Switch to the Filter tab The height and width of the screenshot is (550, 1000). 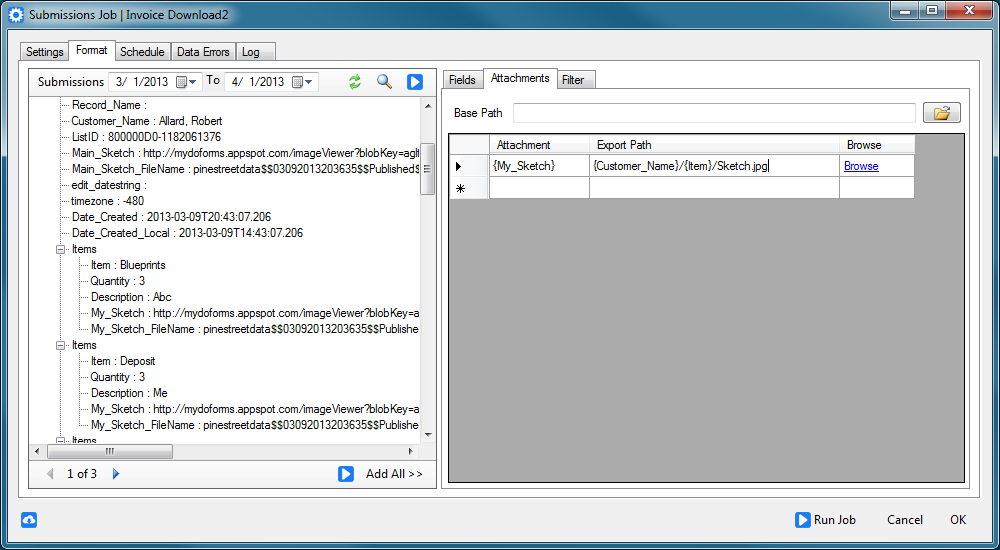(573, 80)
